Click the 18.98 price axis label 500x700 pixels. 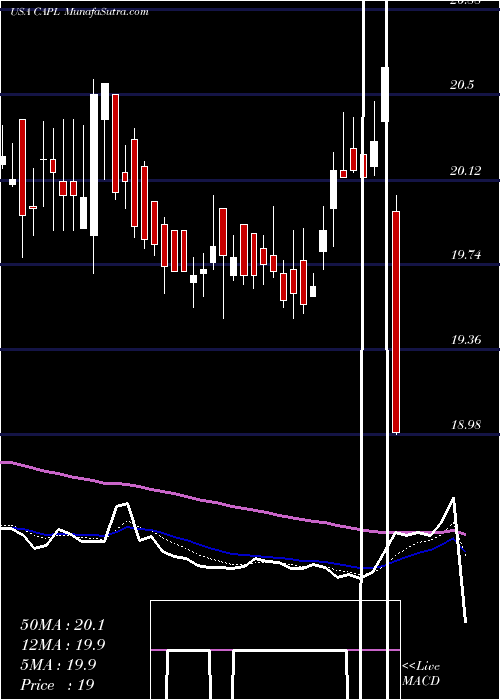(x=466, y=425)
